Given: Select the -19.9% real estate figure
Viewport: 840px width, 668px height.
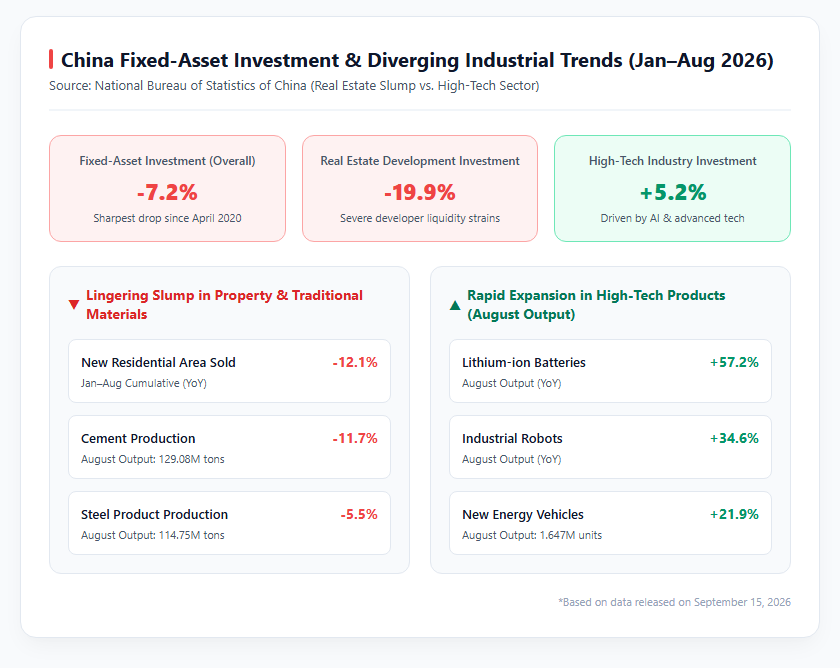Looking at the screenshot, I should [420, 192].
